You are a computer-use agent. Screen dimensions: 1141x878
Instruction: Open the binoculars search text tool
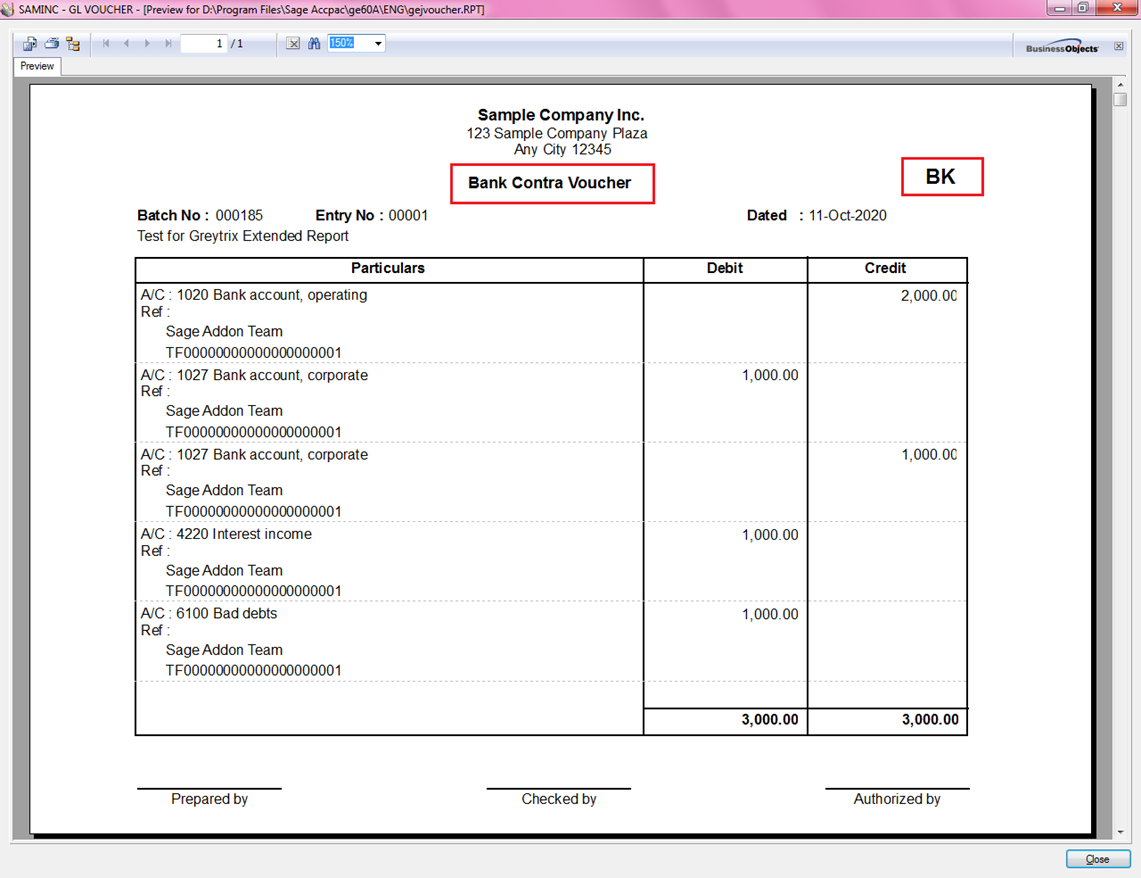pyautogui.click(x=314, y=44)
